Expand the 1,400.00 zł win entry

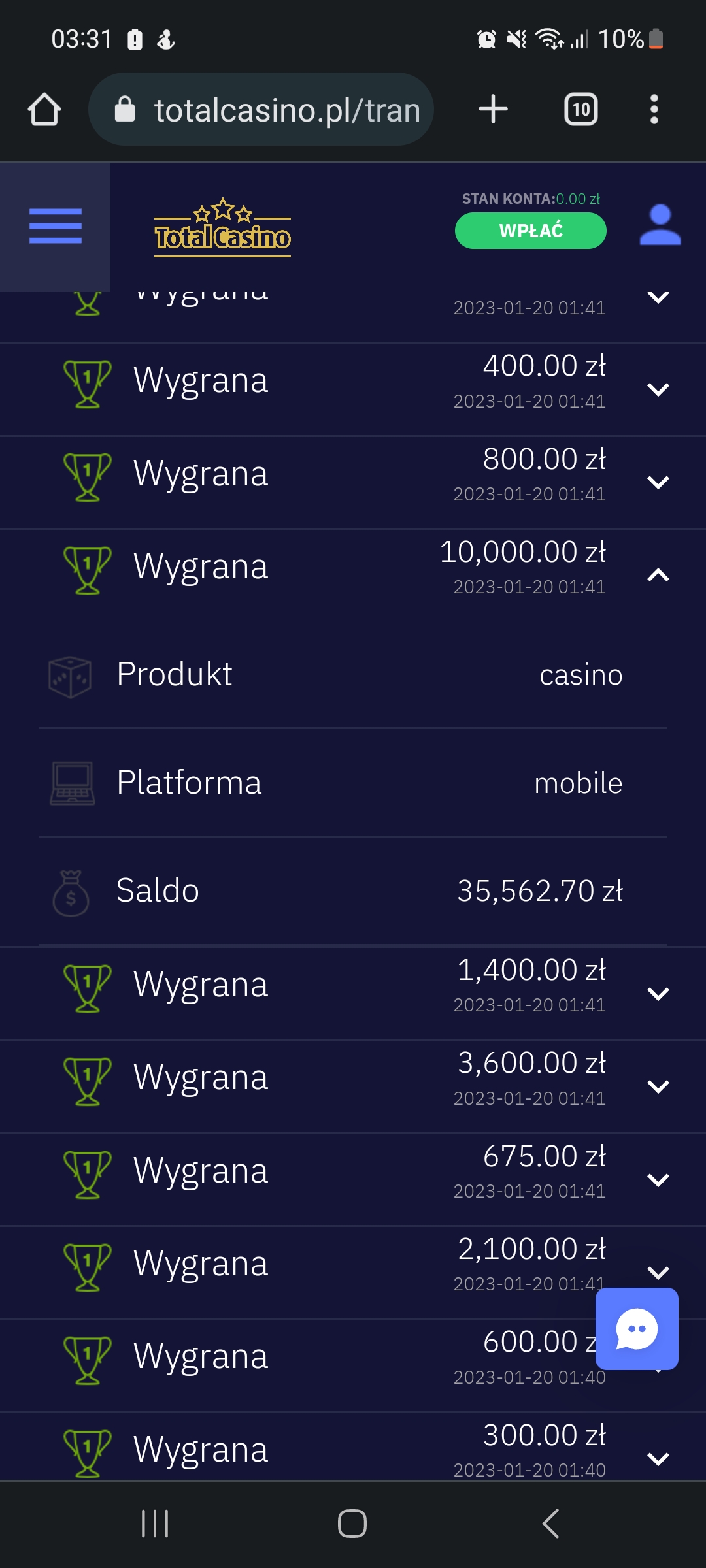(658, 994)
